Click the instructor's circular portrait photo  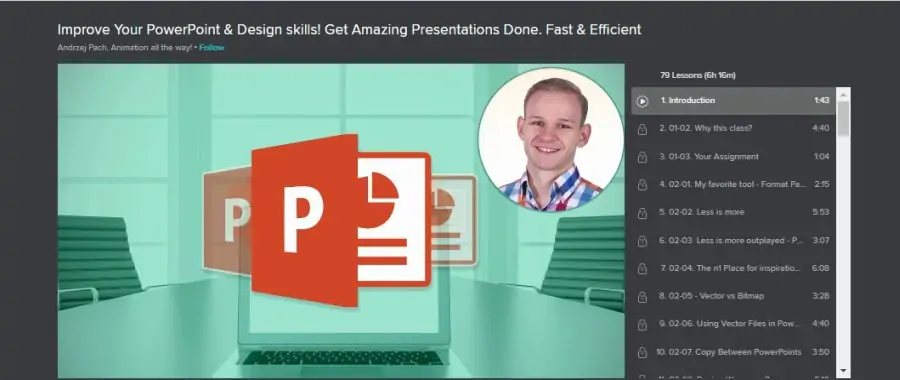tap(552, 140)
